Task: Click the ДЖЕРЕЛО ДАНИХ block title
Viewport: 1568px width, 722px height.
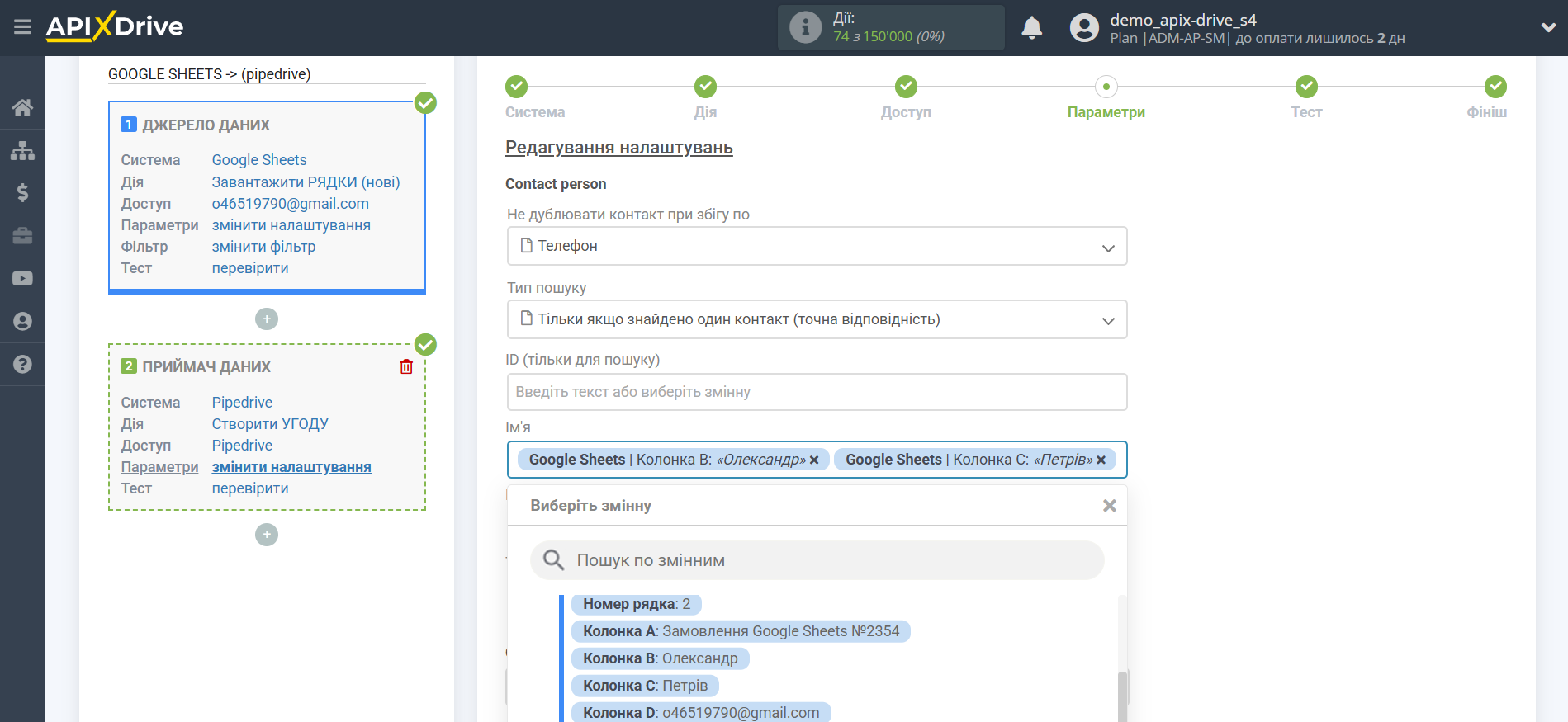Action: pos(206,125)
